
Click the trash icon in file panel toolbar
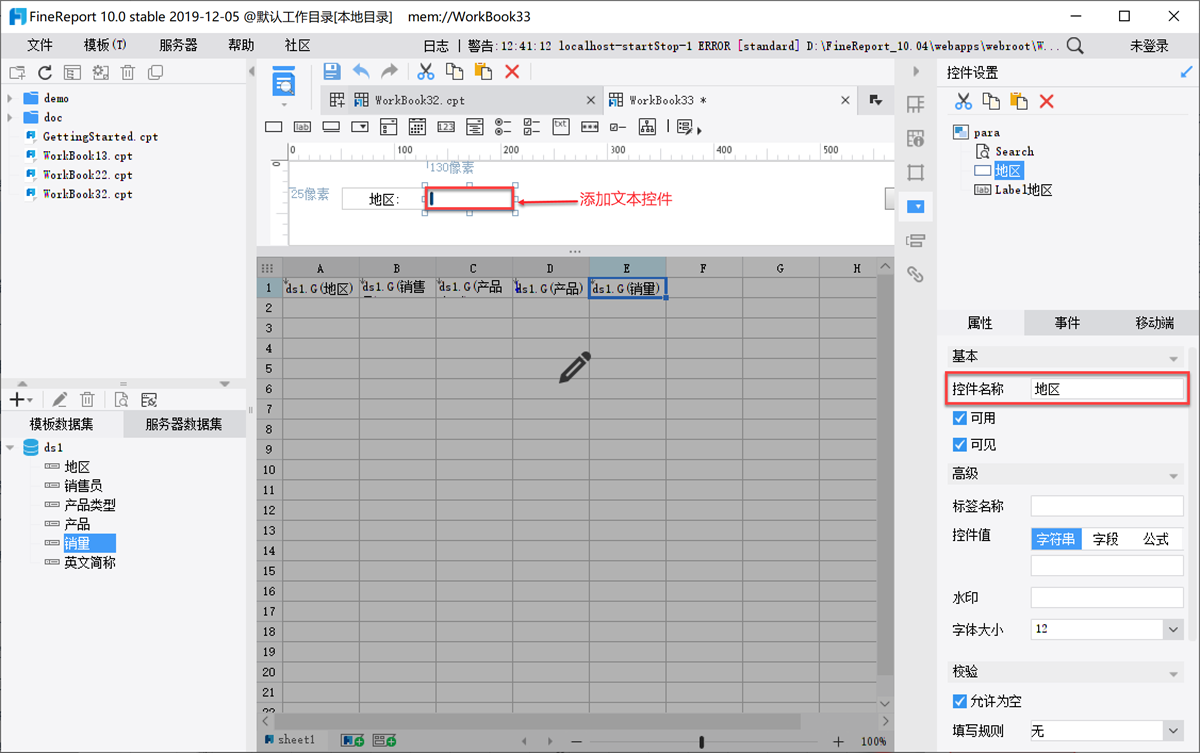click(x=128, y=72)
